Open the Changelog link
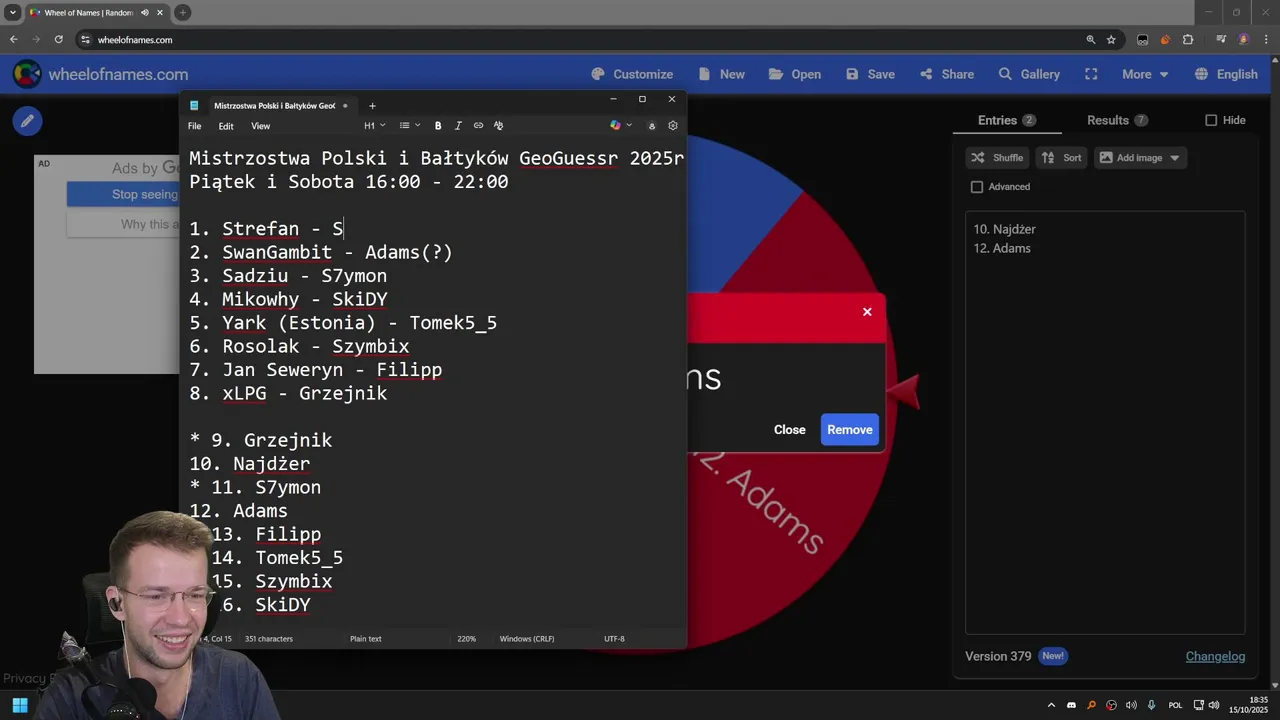 coord(1215,657)
